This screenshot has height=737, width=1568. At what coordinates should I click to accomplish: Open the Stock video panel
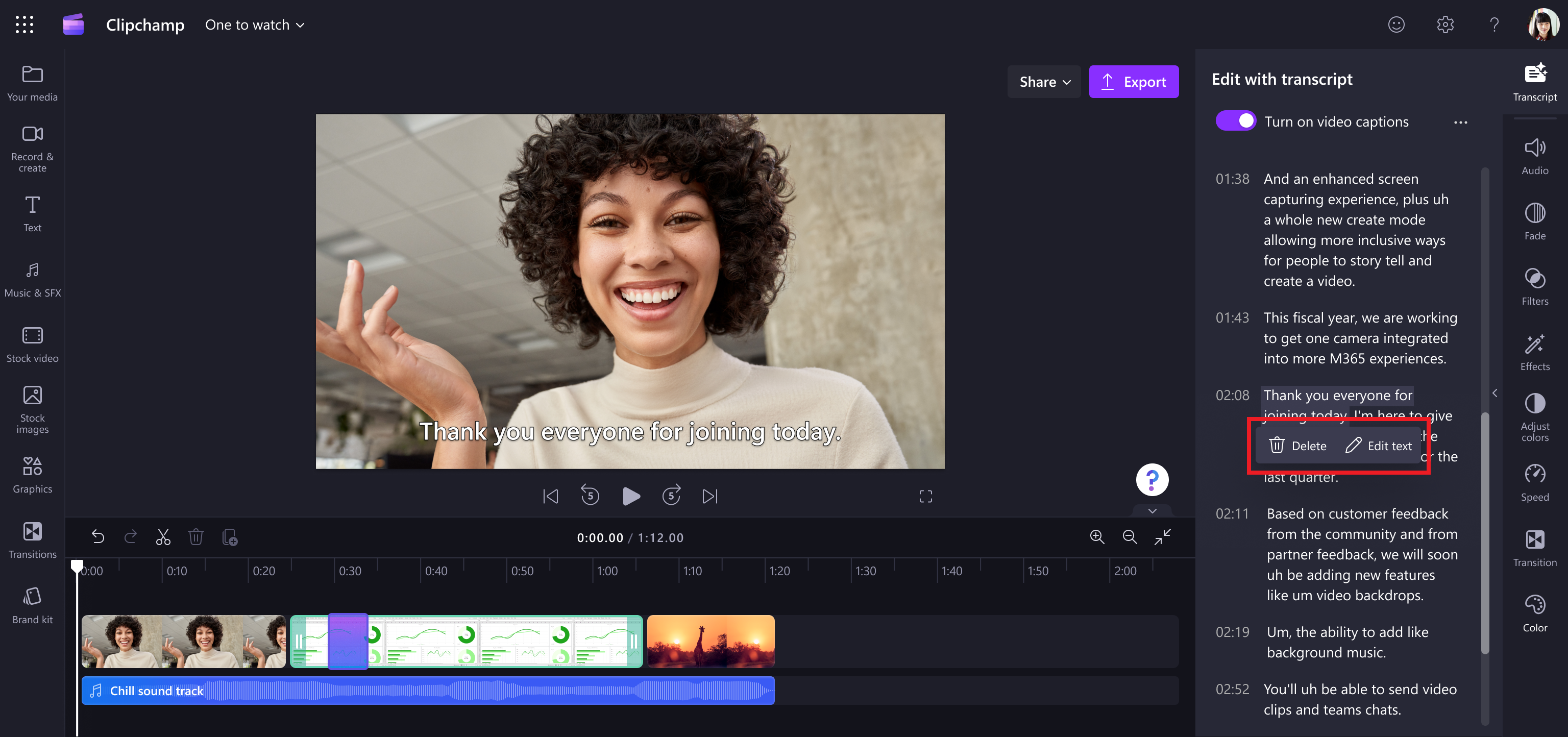point(32,345)
